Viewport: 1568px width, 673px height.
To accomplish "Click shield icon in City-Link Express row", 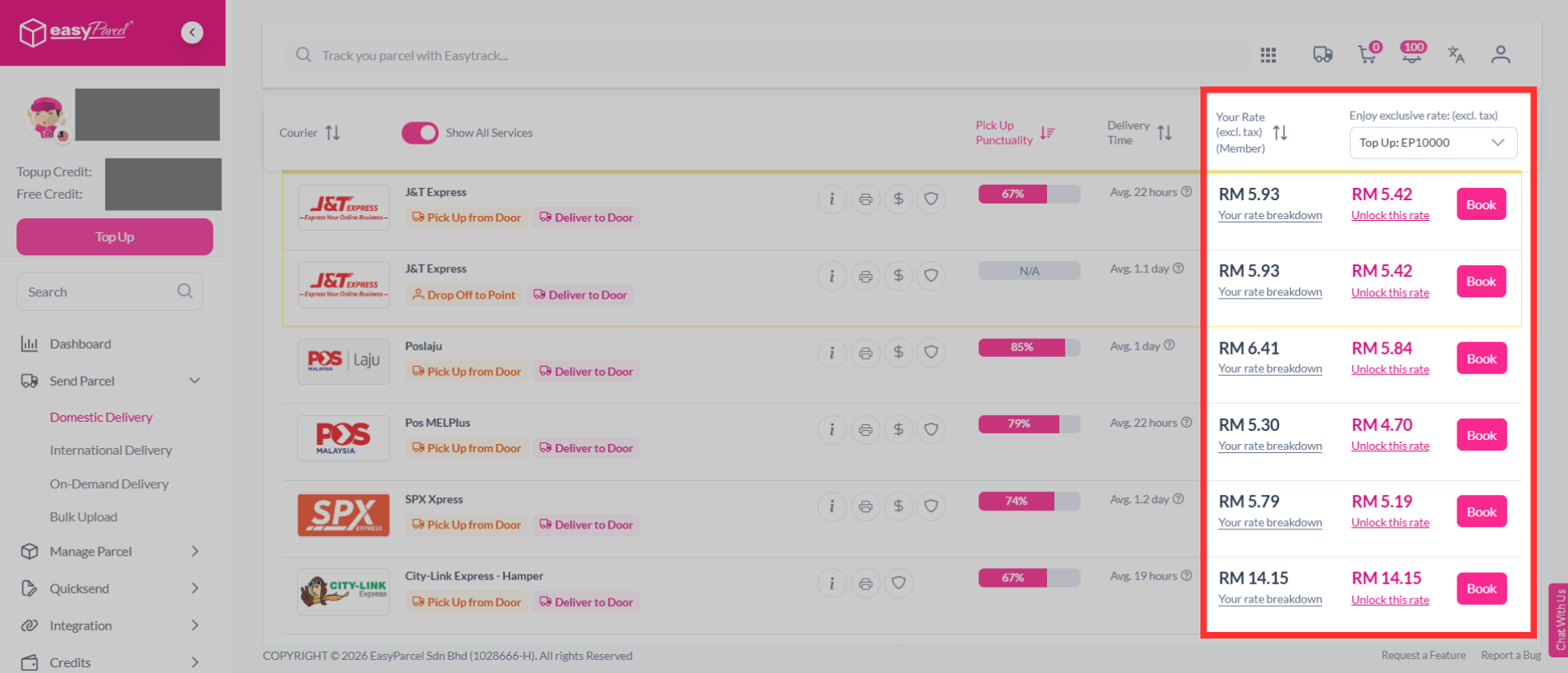I will tap(898, 584).
